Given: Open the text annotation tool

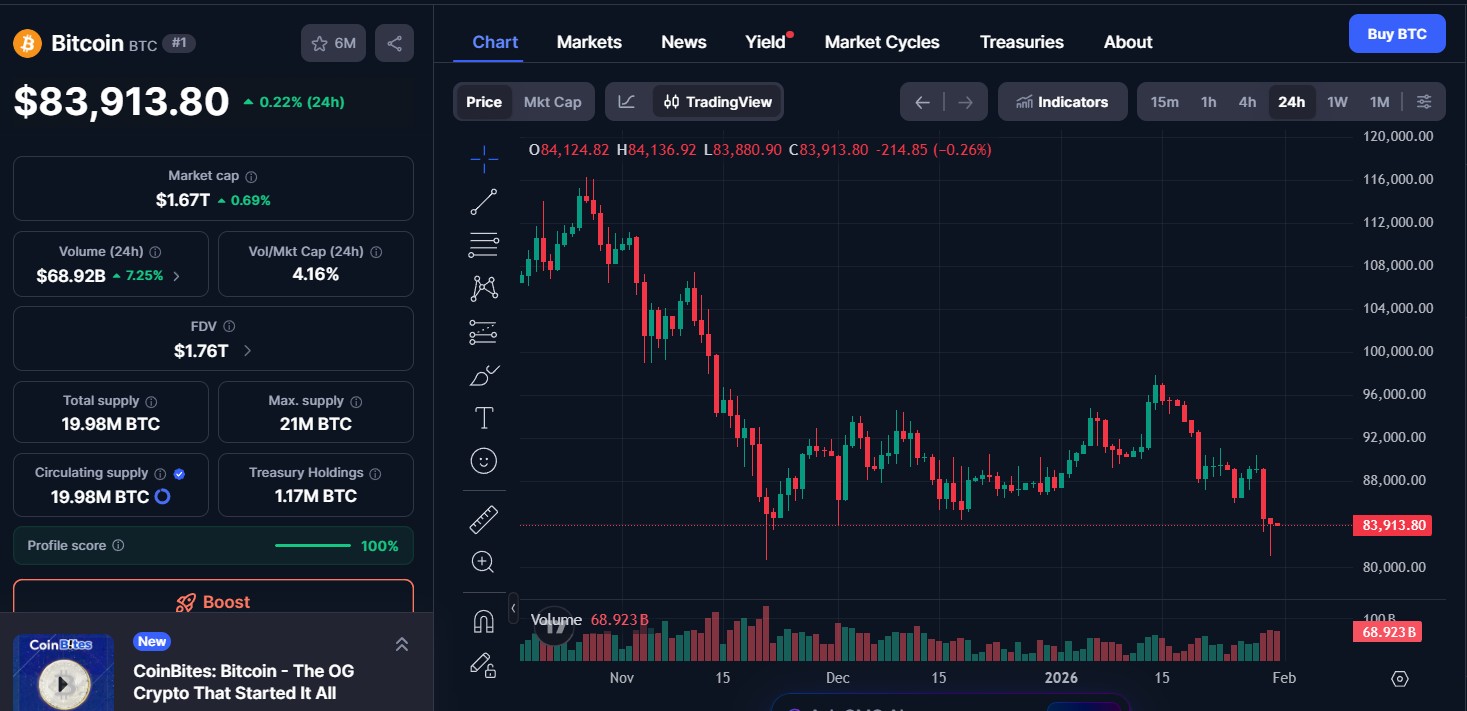Looking at the screenshot, I should 484,417.
